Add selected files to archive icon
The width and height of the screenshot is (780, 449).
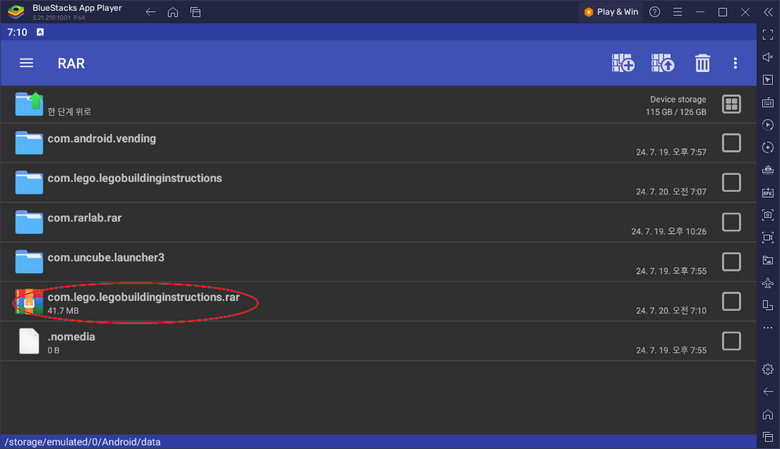pos(623,63)
